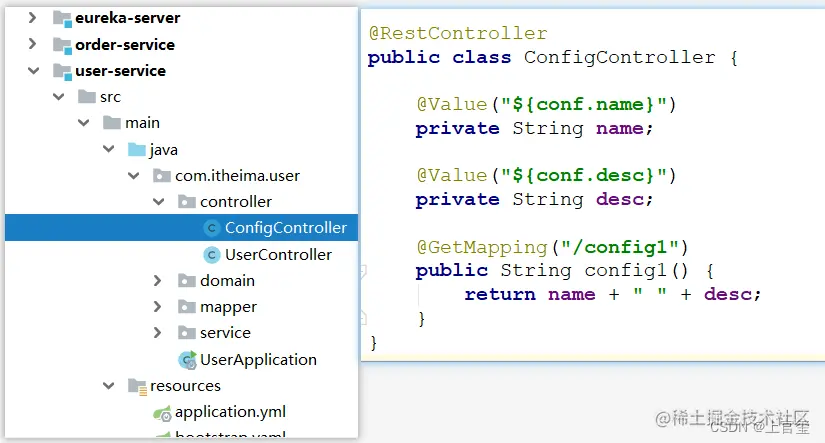The width and height of the screenshot is (825, 443).
Task: Collapse the java folder
Action: click(108, 149)
